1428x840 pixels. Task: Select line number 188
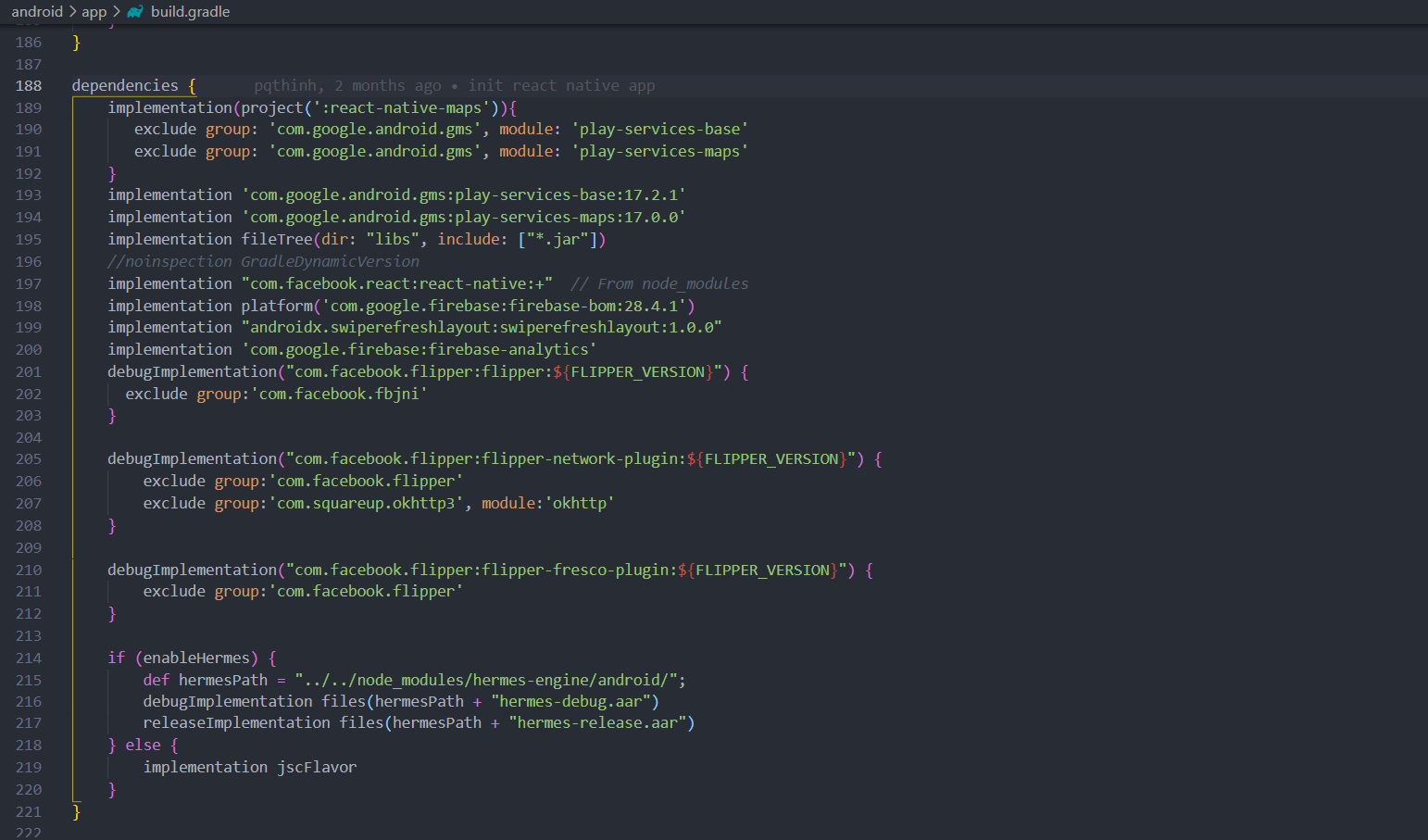pyautogui.click(x=28, y=85)
